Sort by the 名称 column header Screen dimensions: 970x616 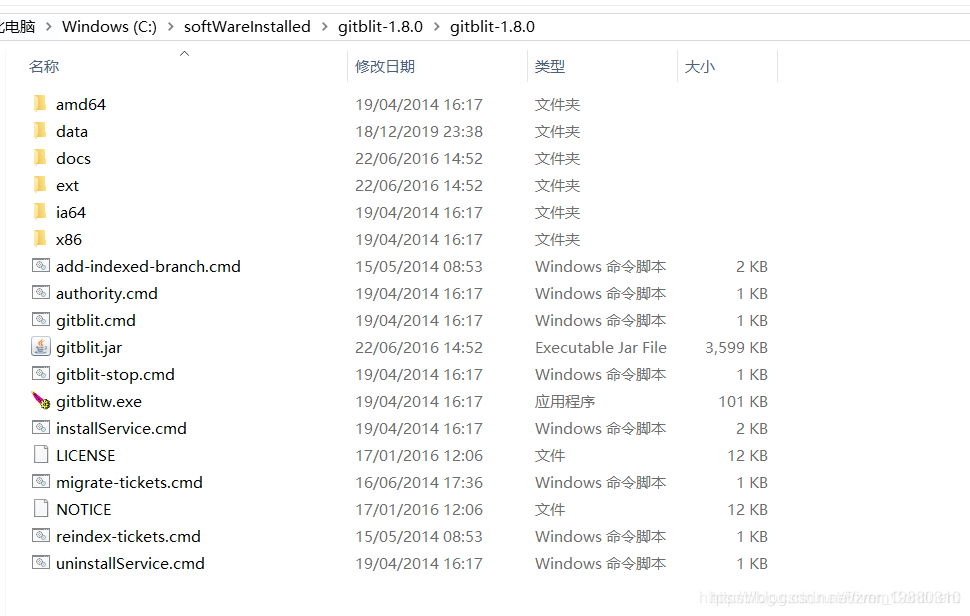44,66
